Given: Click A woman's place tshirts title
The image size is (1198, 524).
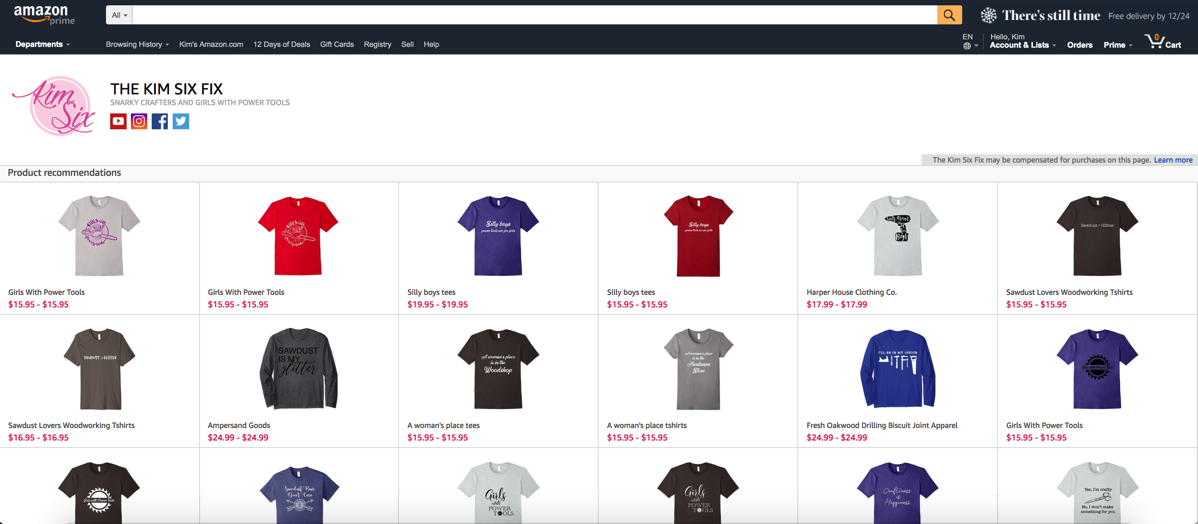Looking at the screenshot, I should coord(646,425).
